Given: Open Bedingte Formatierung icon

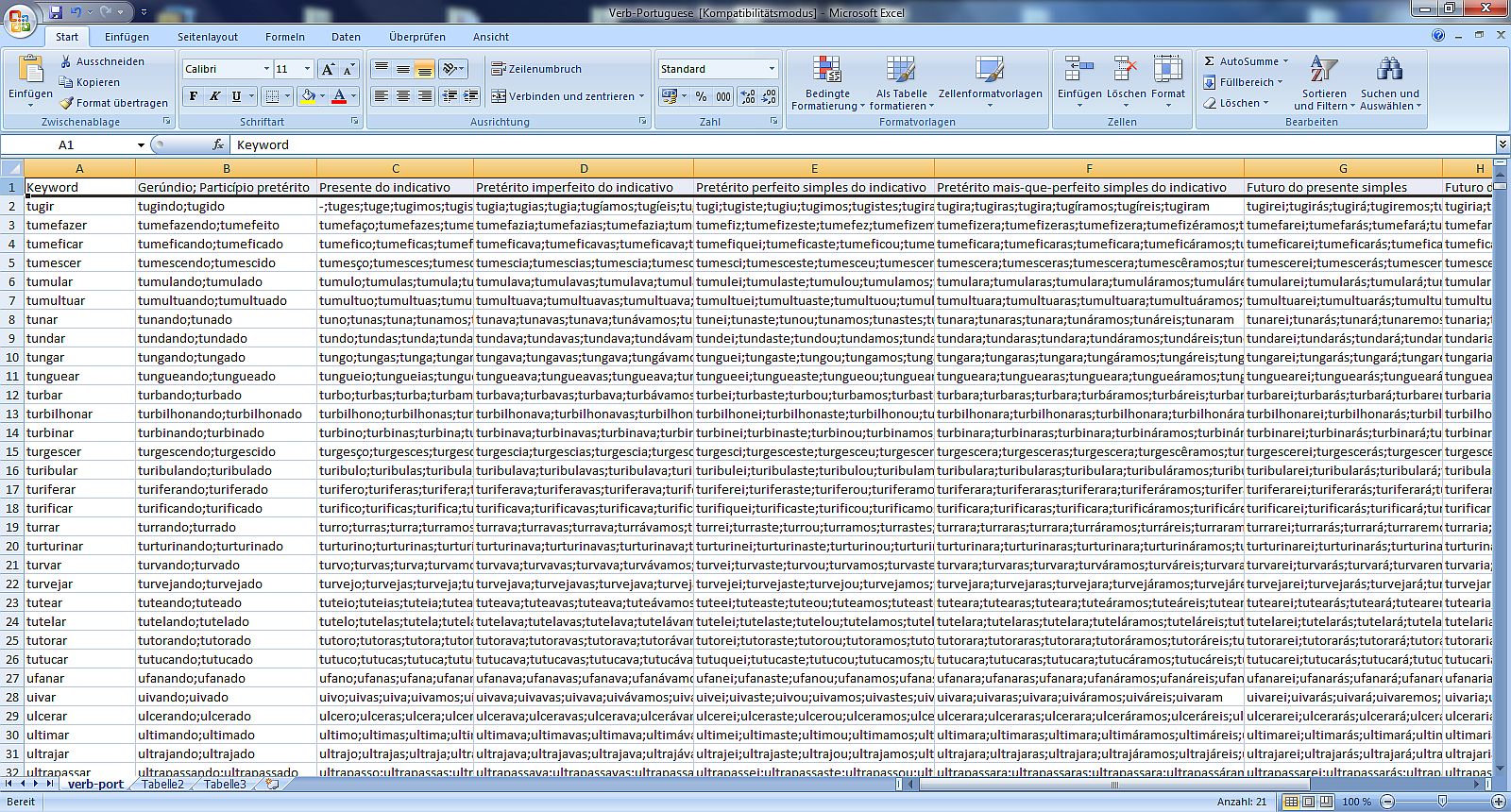Looking at the screenshot, I should (827, 70).
